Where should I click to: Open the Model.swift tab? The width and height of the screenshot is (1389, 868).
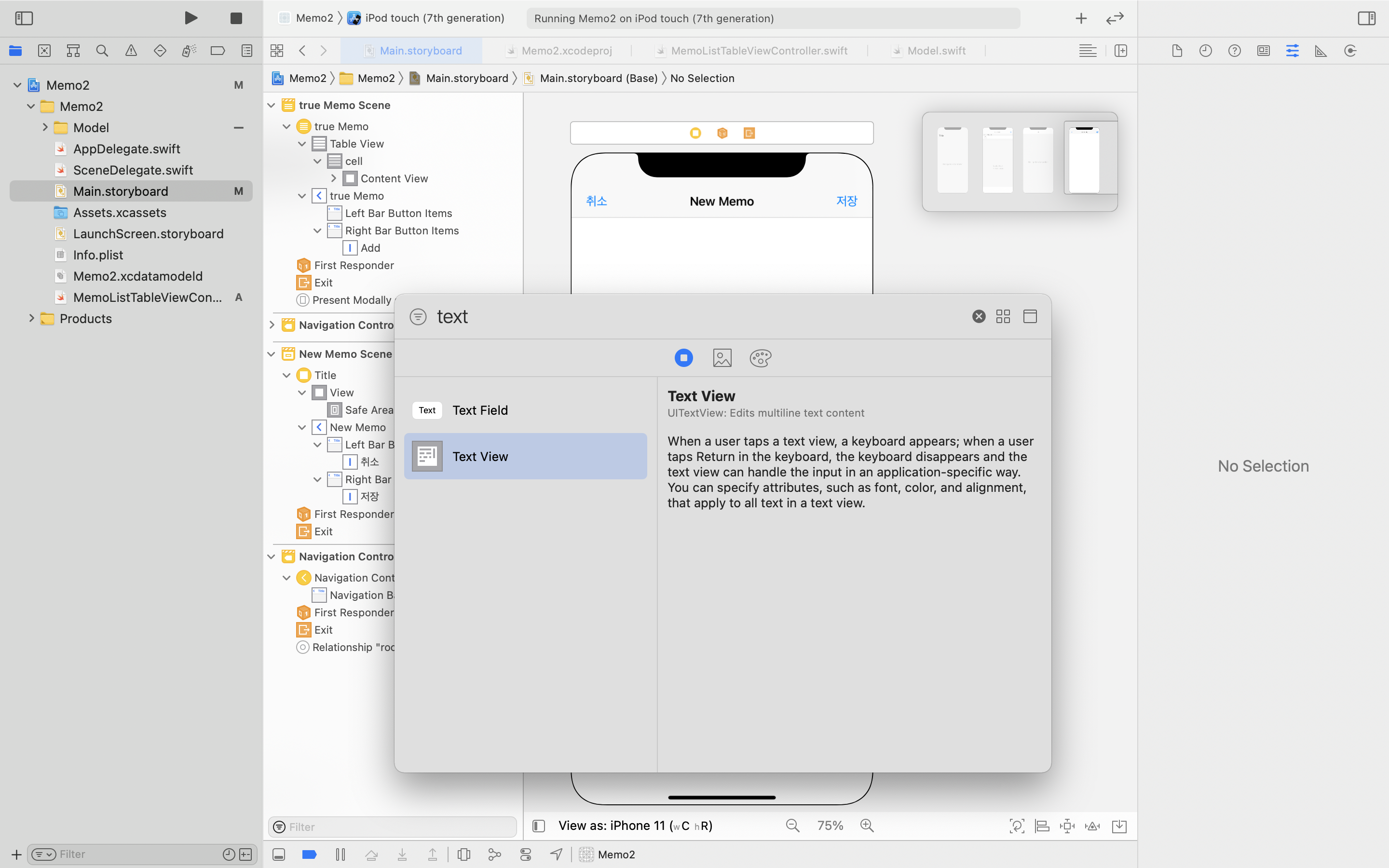(936, 51)
